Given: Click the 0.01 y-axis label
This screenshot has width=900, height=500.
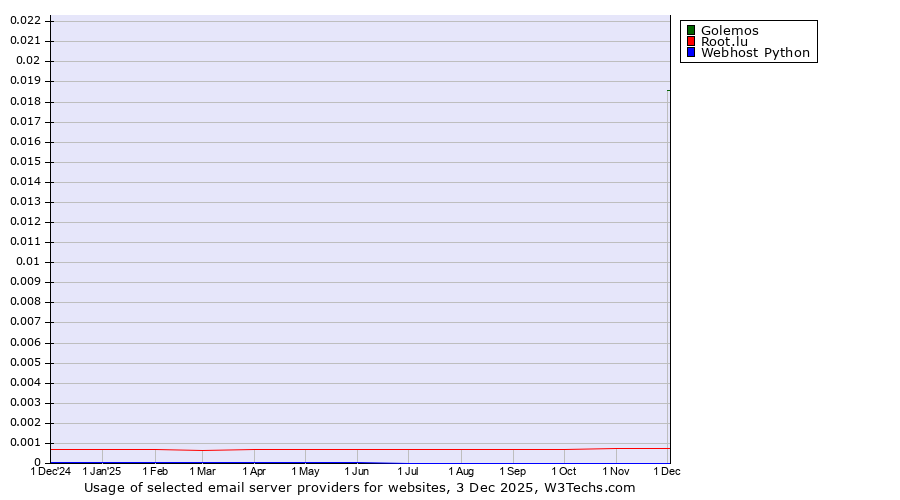Looking at the screenshot, I should click(33, 262).
